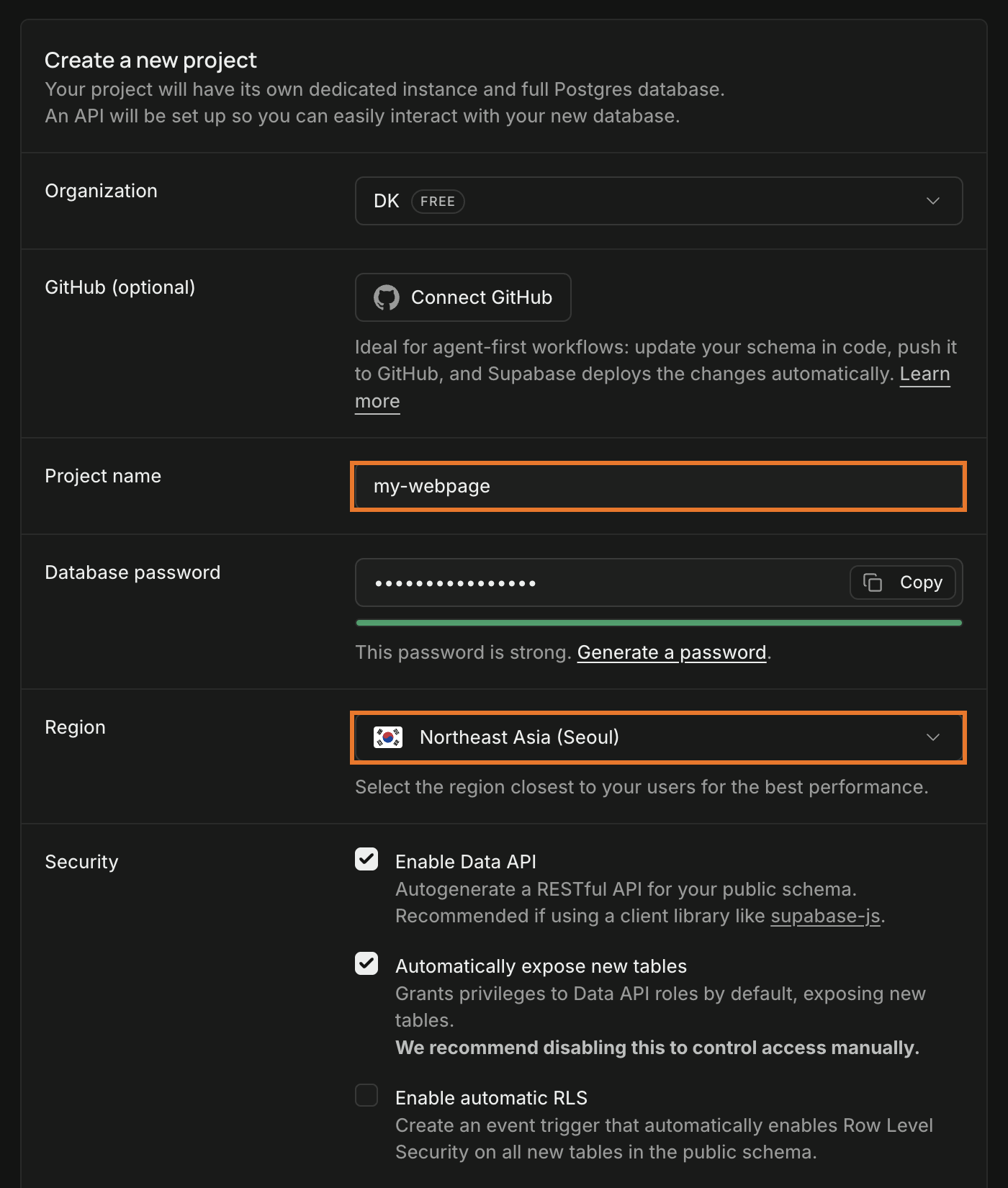Image resolution: width=1008 pixels, height=1188 pixels.
Task: Open the supabase-js link
Action: (825, 916)
